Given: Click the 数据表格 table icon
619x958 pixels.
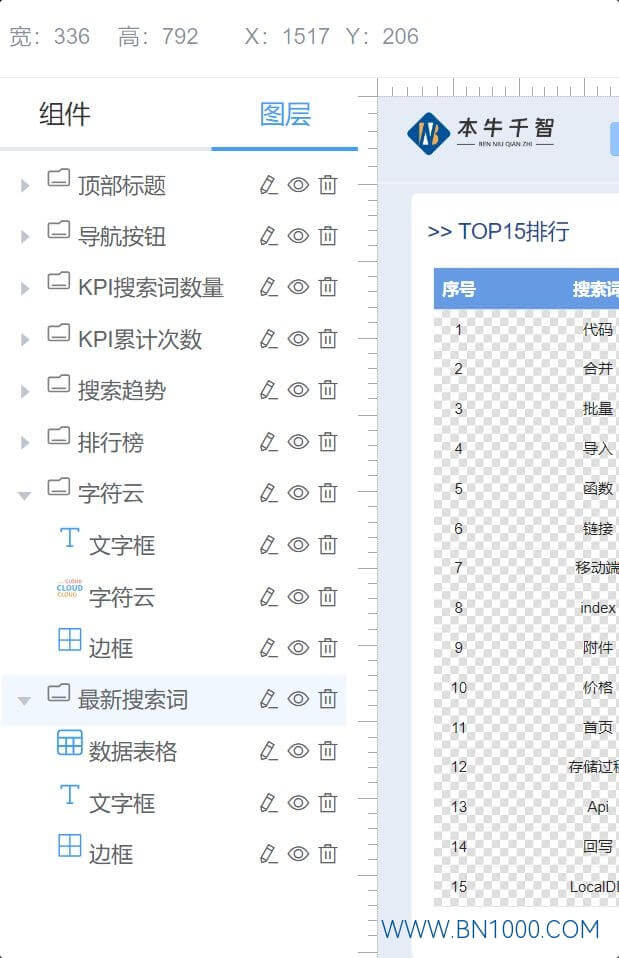Looking at the screenshot, I should (x=70, y=743).
